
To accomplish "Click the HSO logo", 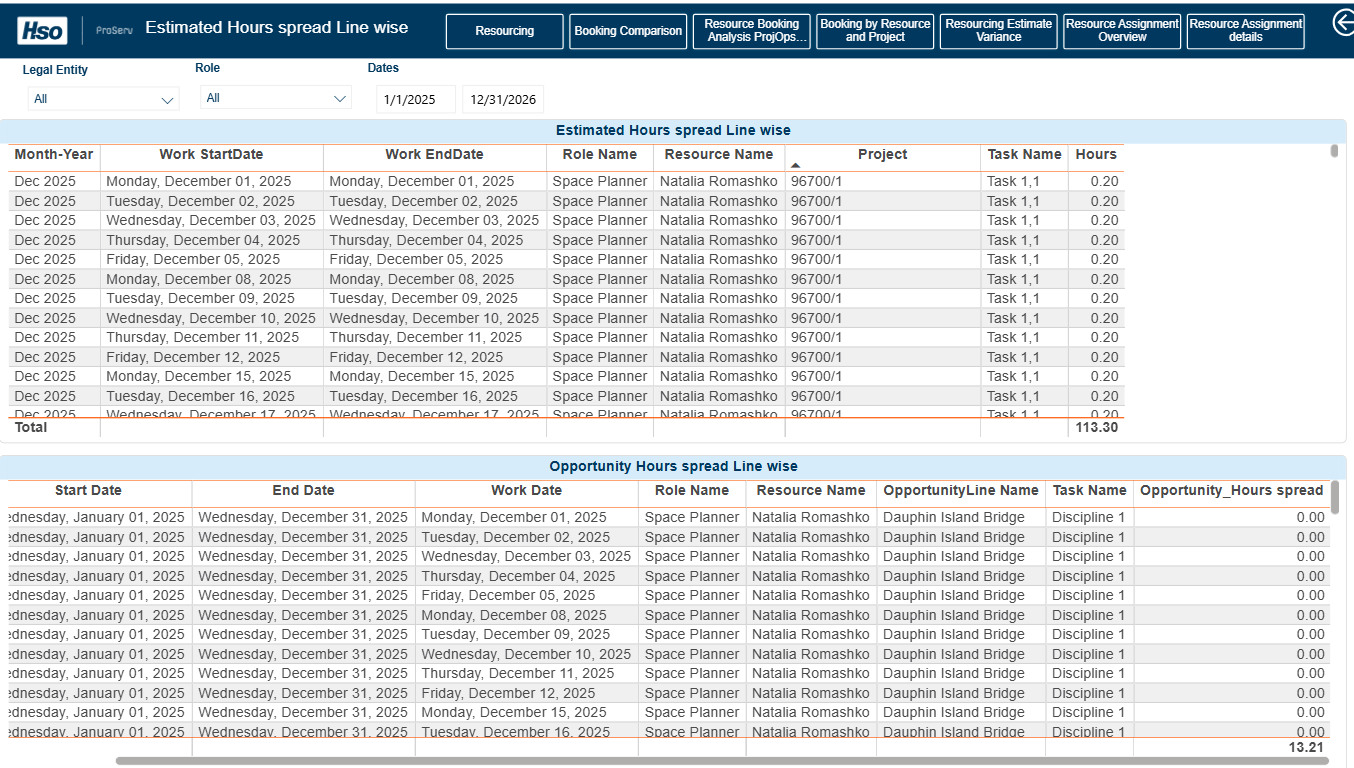I will [41, 30].
